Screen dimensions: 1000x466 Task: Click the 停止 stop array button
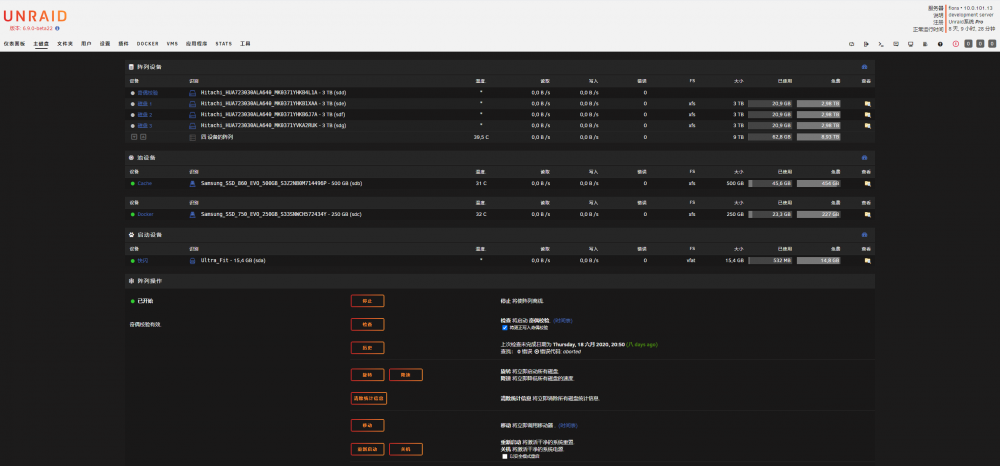pos(367,301)
